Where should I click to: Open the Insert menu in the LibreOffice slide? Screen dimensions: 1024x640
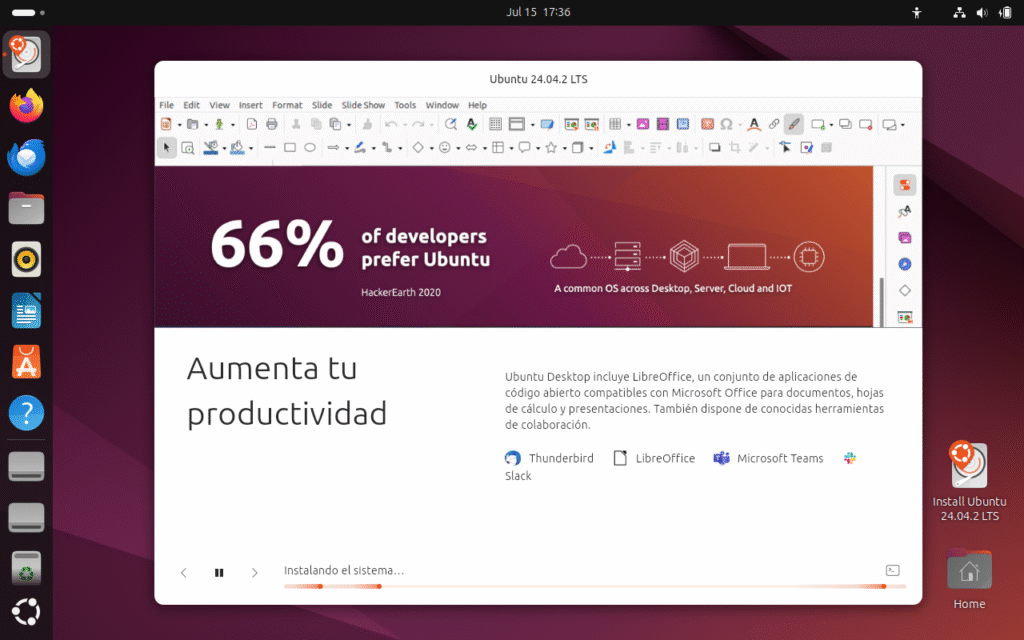click(x=251, y=105)
